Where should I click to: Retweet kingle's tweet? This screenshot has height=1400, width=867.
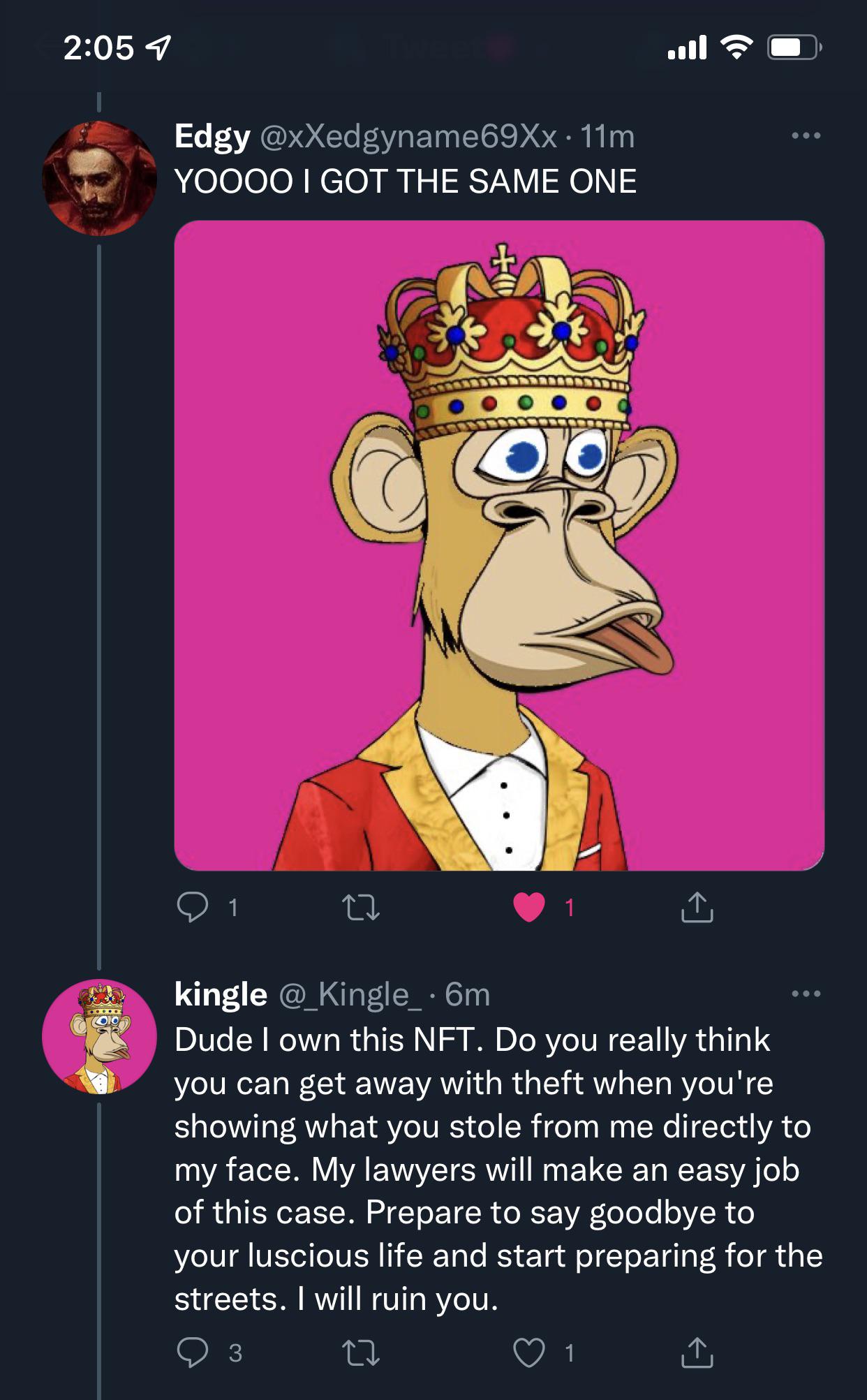[361, 1353]
